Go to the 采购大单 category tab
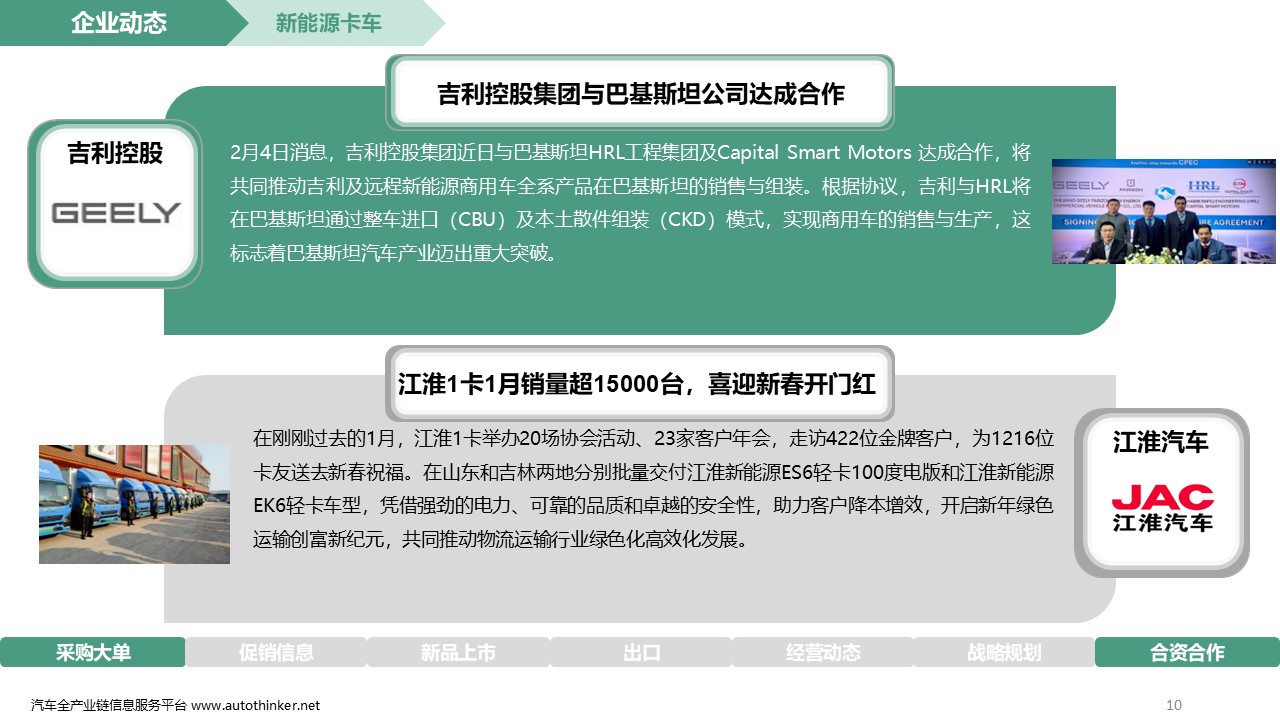The image size is (1280, 720). click(93, 652)
